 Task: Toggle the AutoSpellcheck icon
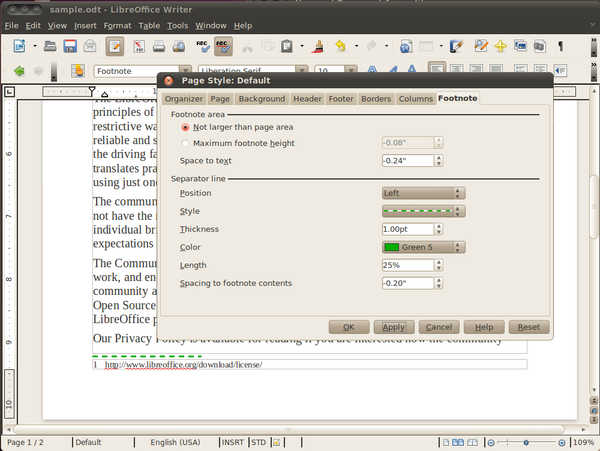[x=224, y=45]
